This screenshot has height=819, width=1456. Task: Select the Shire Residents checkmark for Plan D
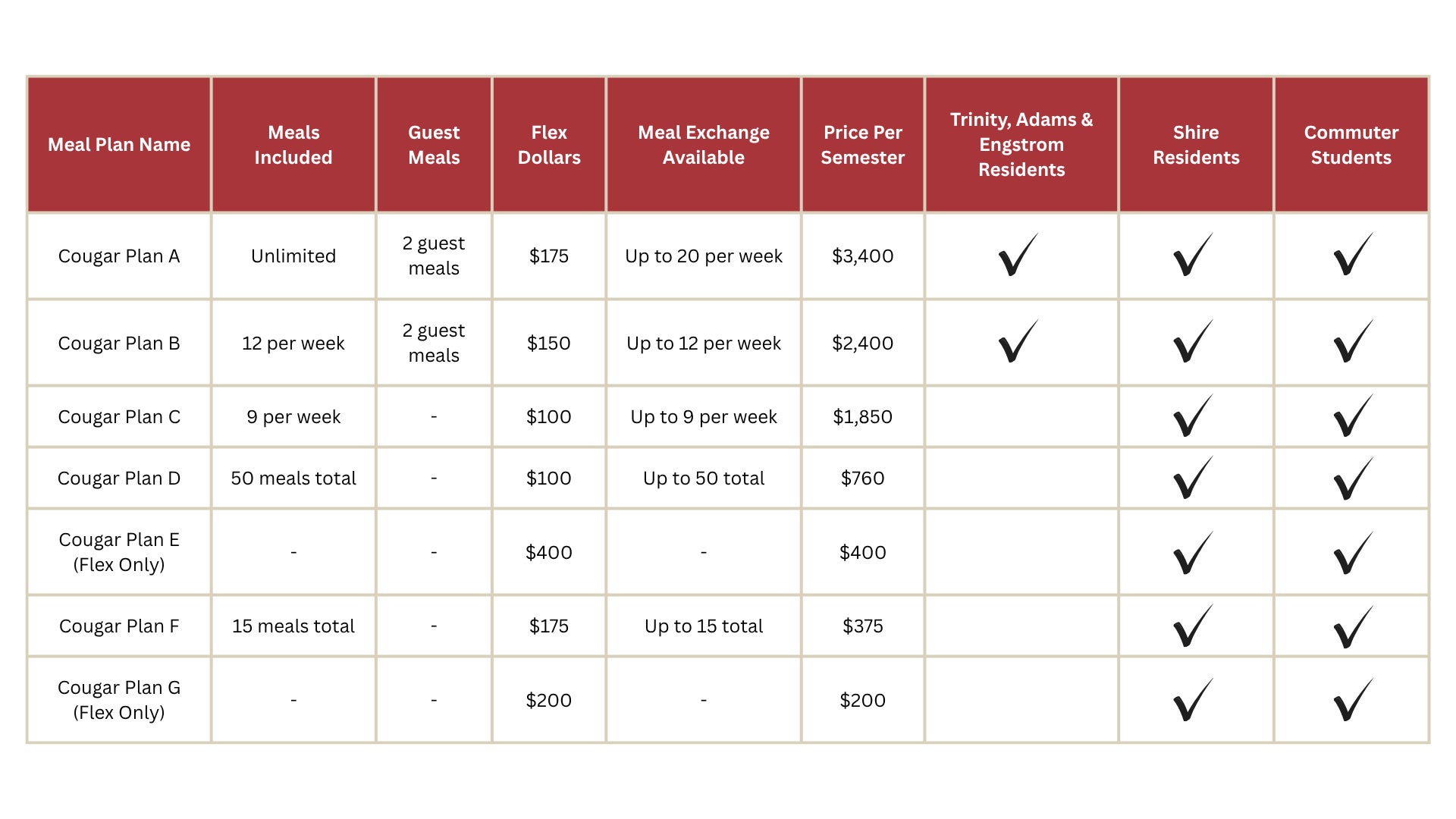[1193, 478]
